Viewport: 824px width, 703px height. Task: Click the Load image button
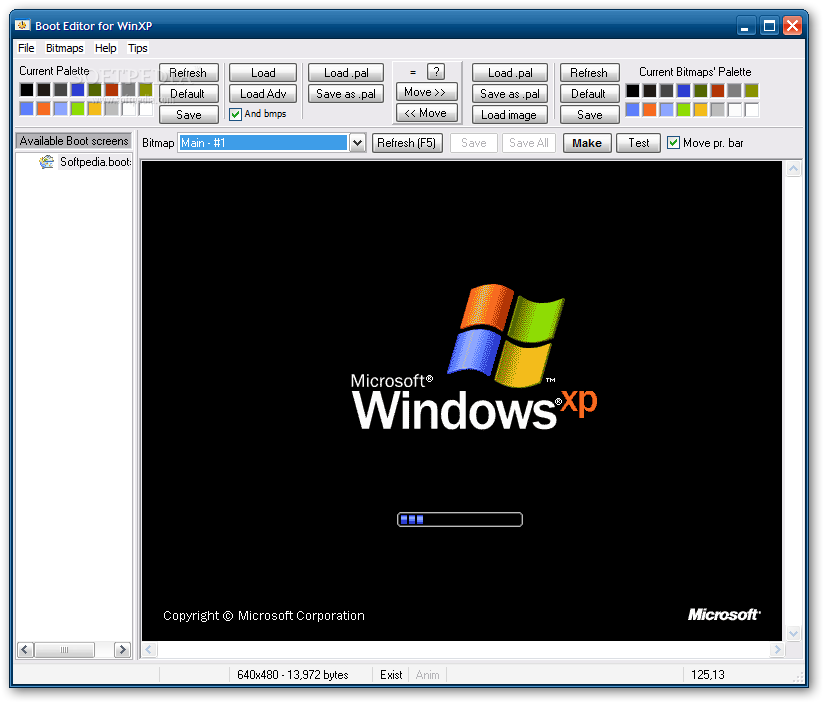[x=510, y=115]
